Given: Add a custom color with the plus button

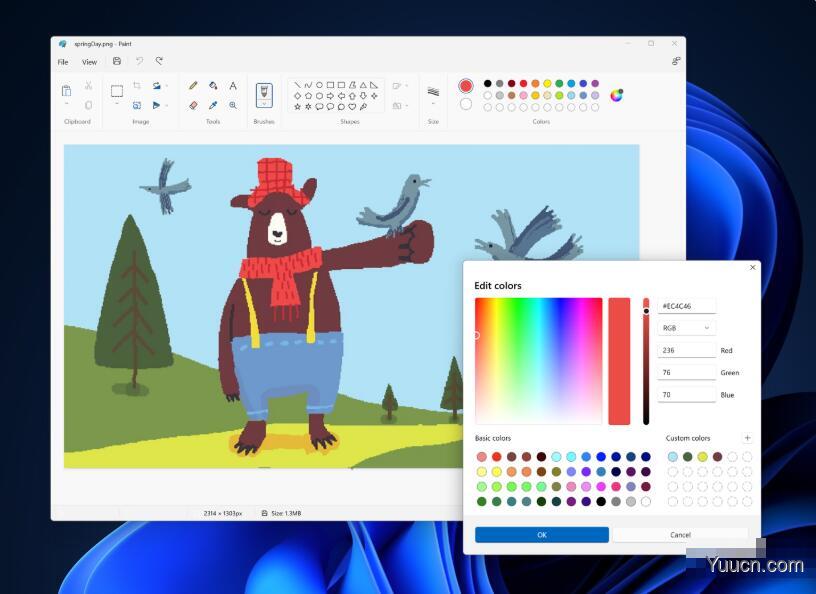Looking at the screenshot, I should 747,438.
